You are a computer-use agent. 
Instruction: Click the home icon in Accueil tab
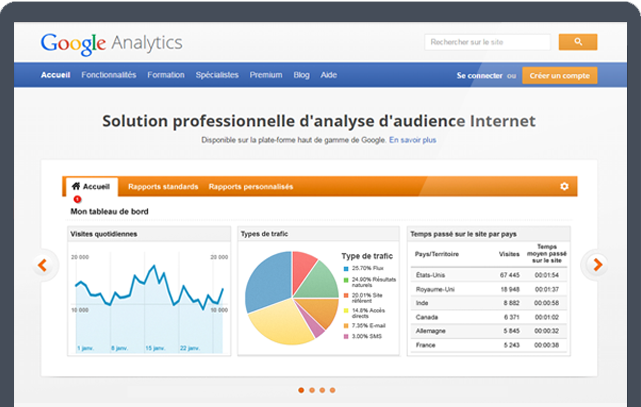76,186
